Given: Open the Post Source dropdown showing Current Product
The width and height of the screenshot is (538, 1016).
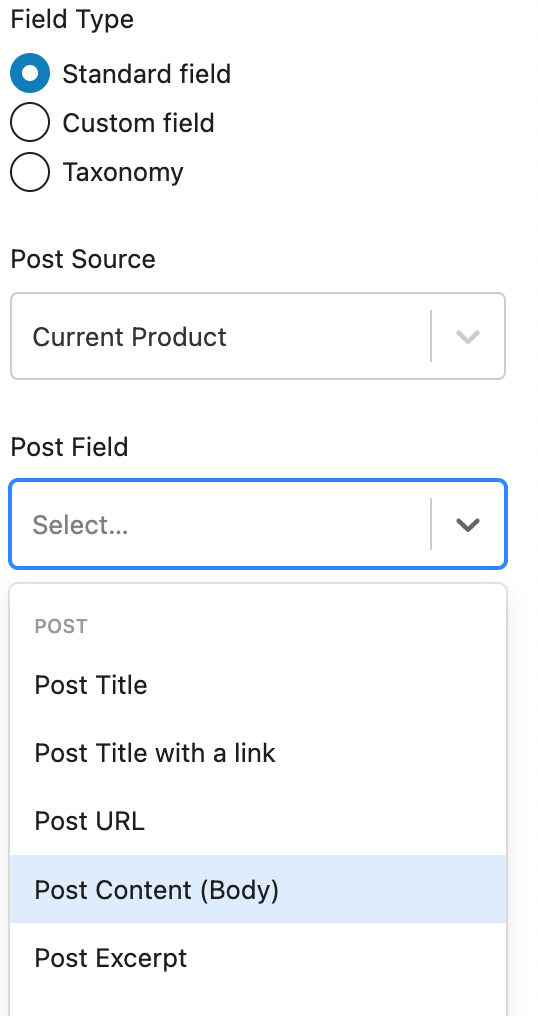Looking at the screenshot, I should click(x=258, y=336).
